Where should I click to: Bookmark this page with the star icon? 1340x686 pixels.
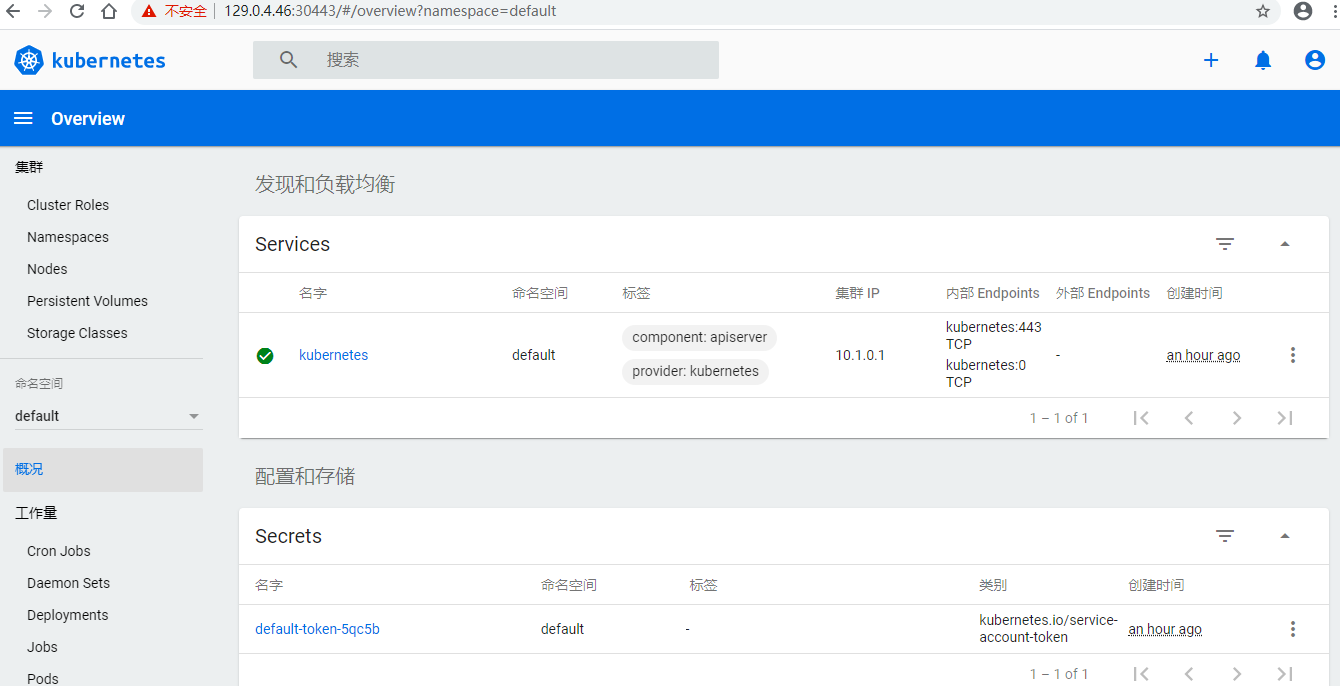coord(1263,12)
